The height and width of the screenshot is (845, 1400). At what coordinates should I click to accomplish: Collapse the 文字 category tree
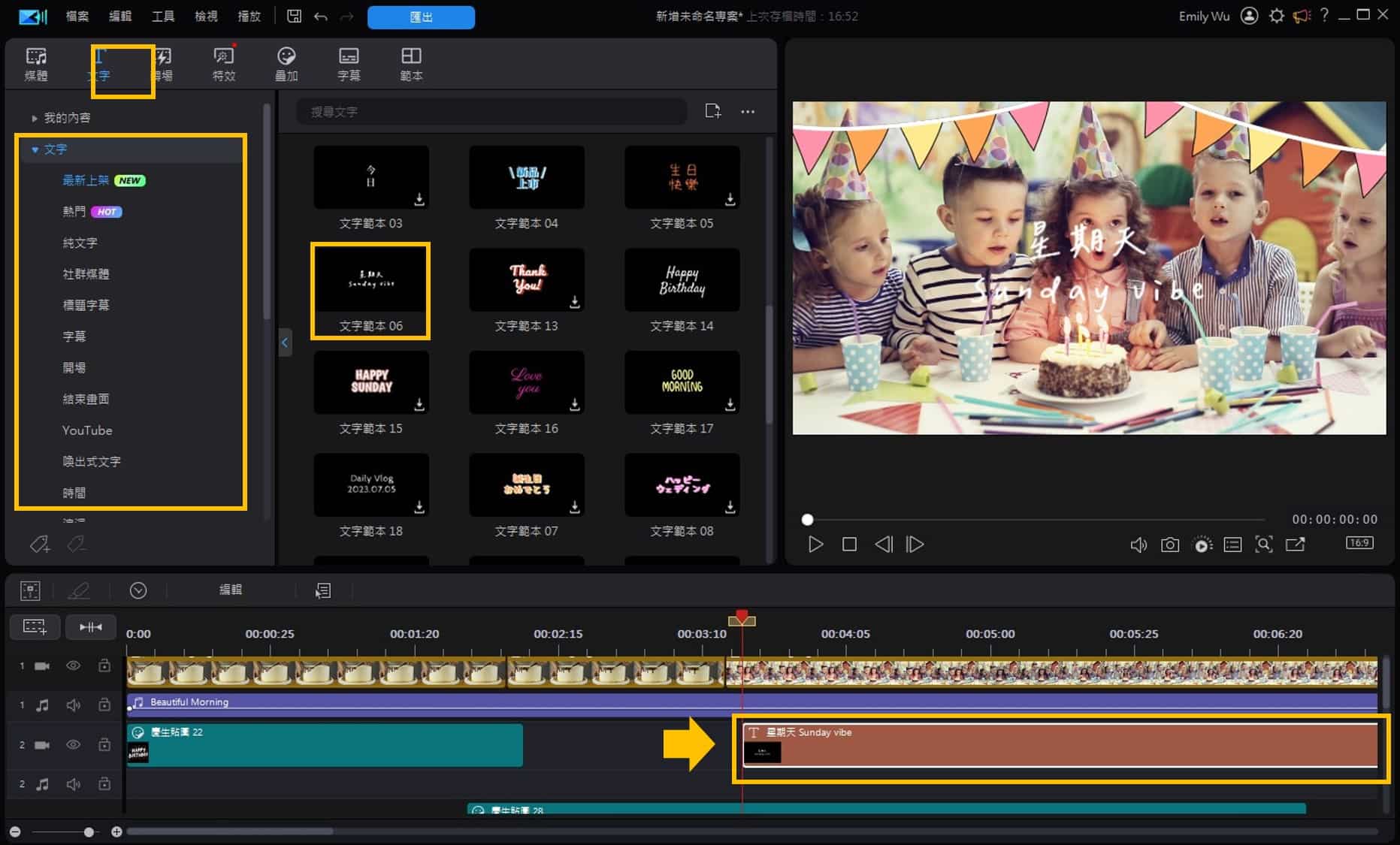35,149
